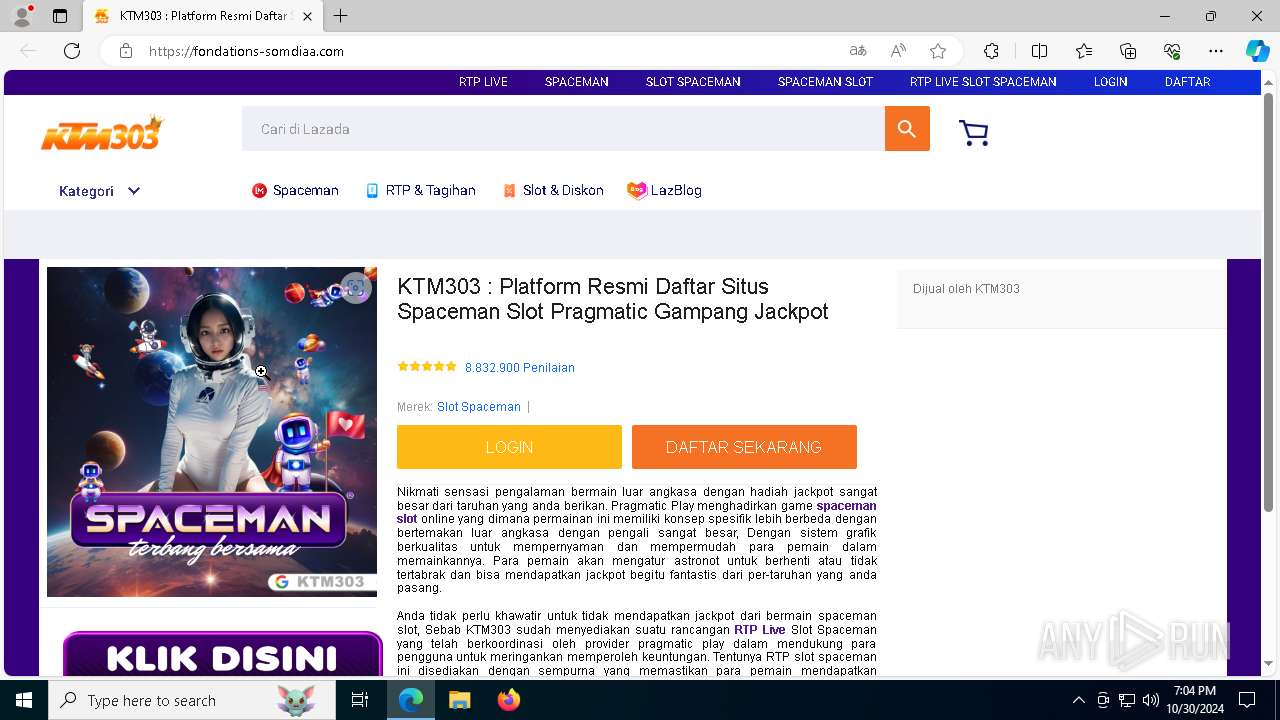1280x720 pixels.
Task: Launch Firefox from the taskbar
Action: tap(508, 700)
